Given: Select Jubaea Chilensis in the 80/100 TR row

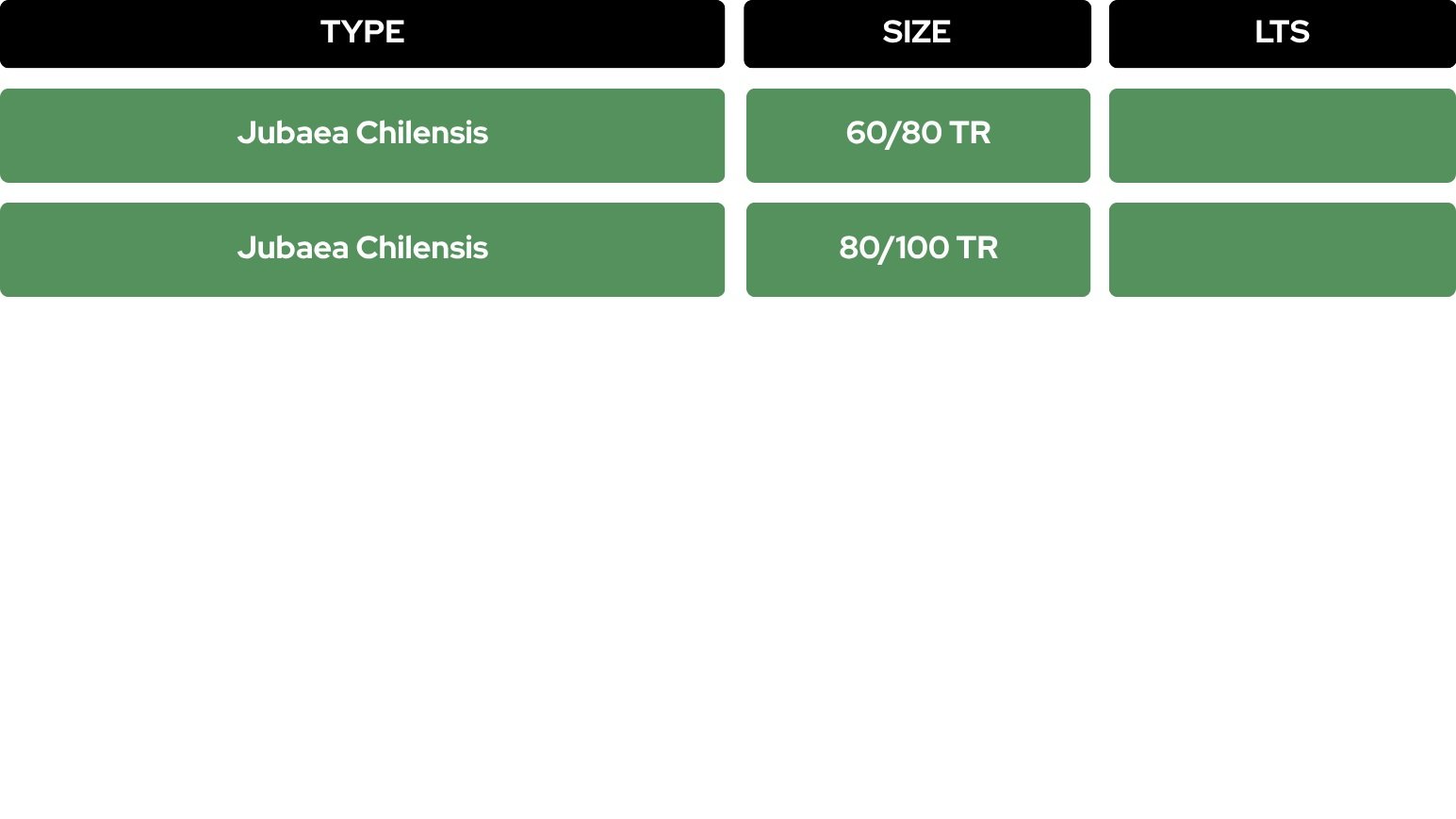Looking at the screenshot, I should click(x=362, y=250).
